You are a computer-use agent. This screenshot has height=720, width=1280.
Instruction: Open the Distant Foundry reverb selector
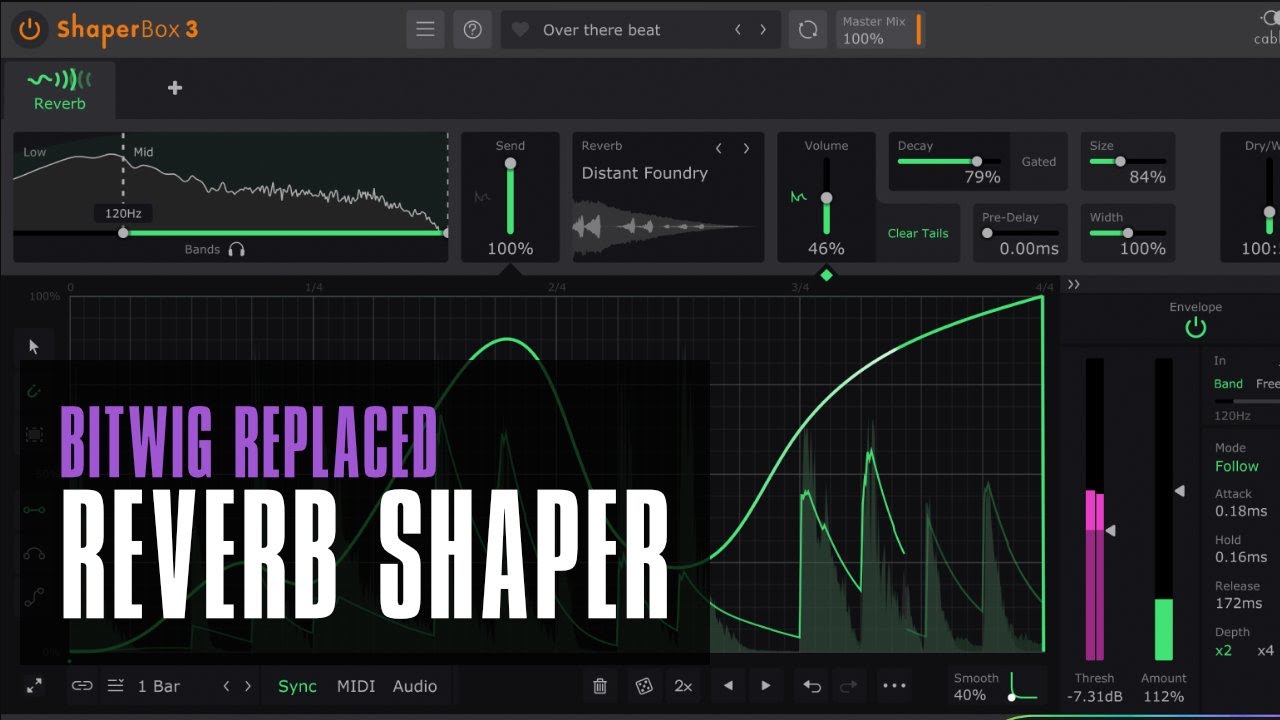pyautogui.click(x=645, y=173)
